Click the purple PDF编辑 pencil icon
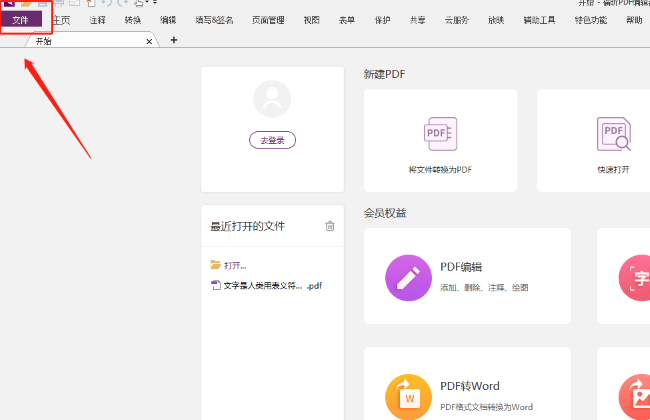The width and height of the screenshot is (650, 420). pos(407,276)
